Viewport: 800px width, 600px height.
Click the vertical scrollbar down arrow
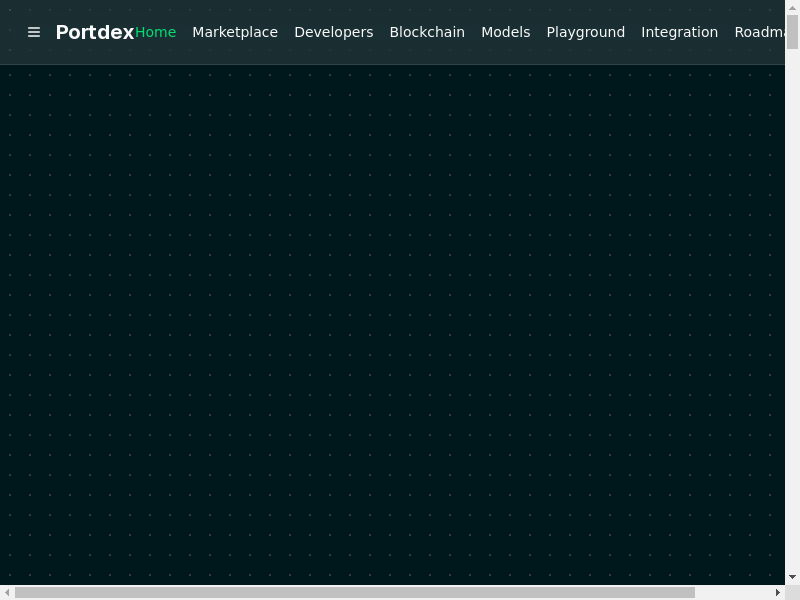(792, 577)
